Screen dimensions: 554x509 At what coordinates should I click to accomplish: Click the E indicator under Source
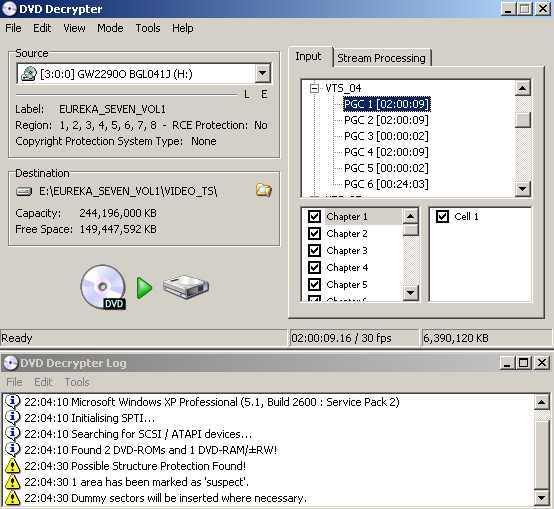coord(264,94)
